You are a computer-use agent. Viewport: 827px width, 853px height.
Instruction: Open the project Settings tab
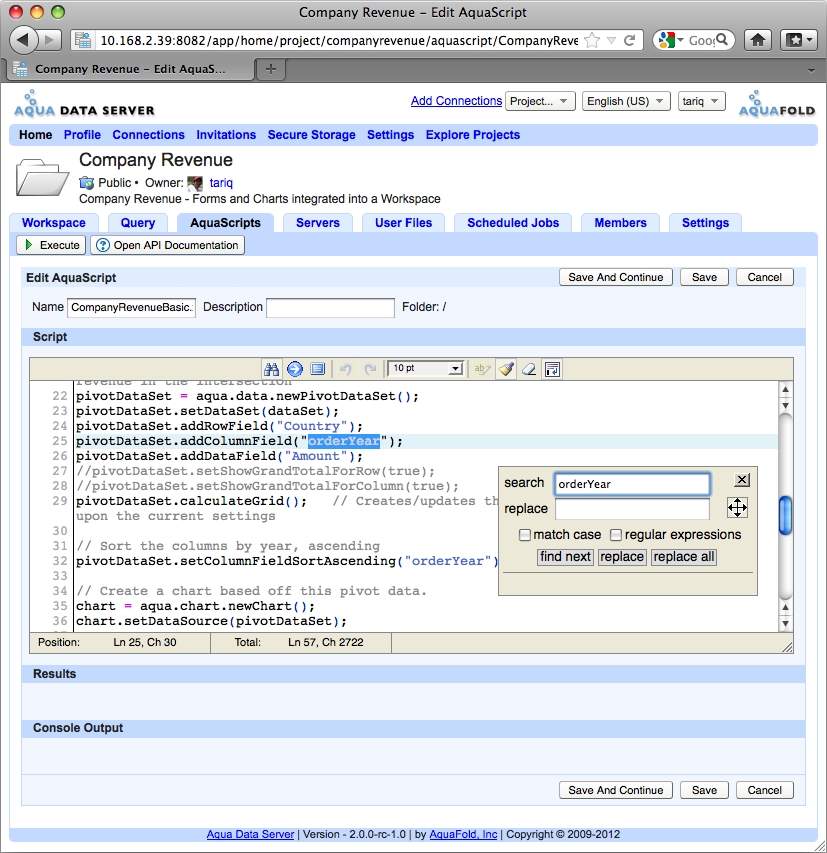[x=705, y=223]
